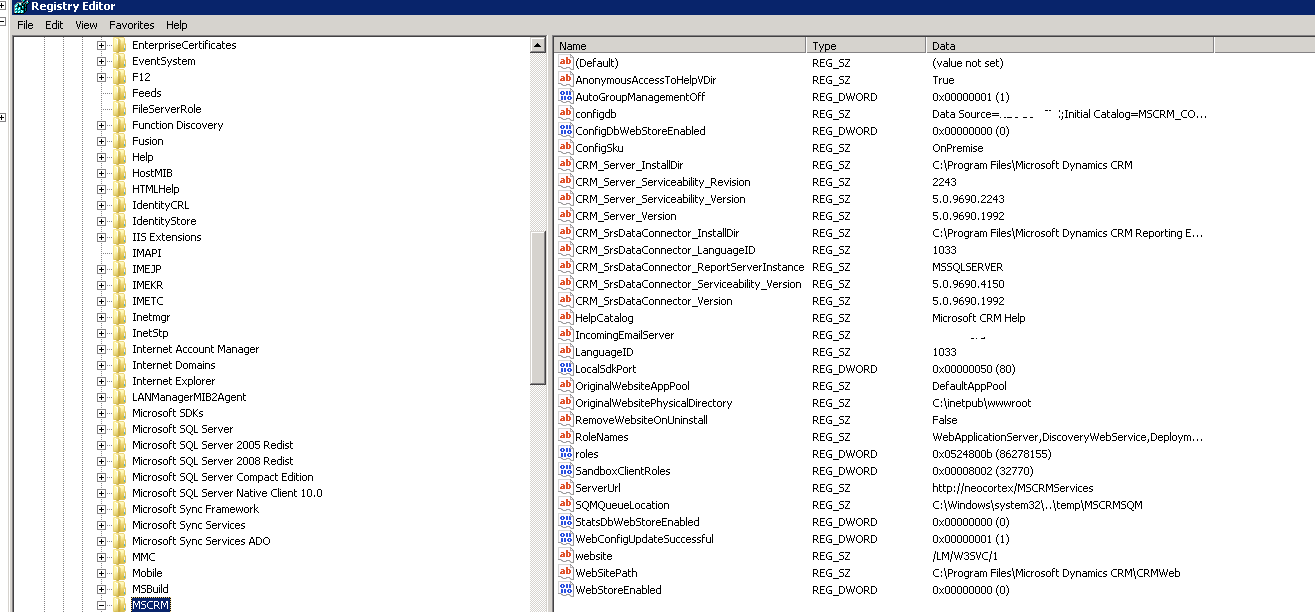Open the Favorites menu

click(132, 25)
